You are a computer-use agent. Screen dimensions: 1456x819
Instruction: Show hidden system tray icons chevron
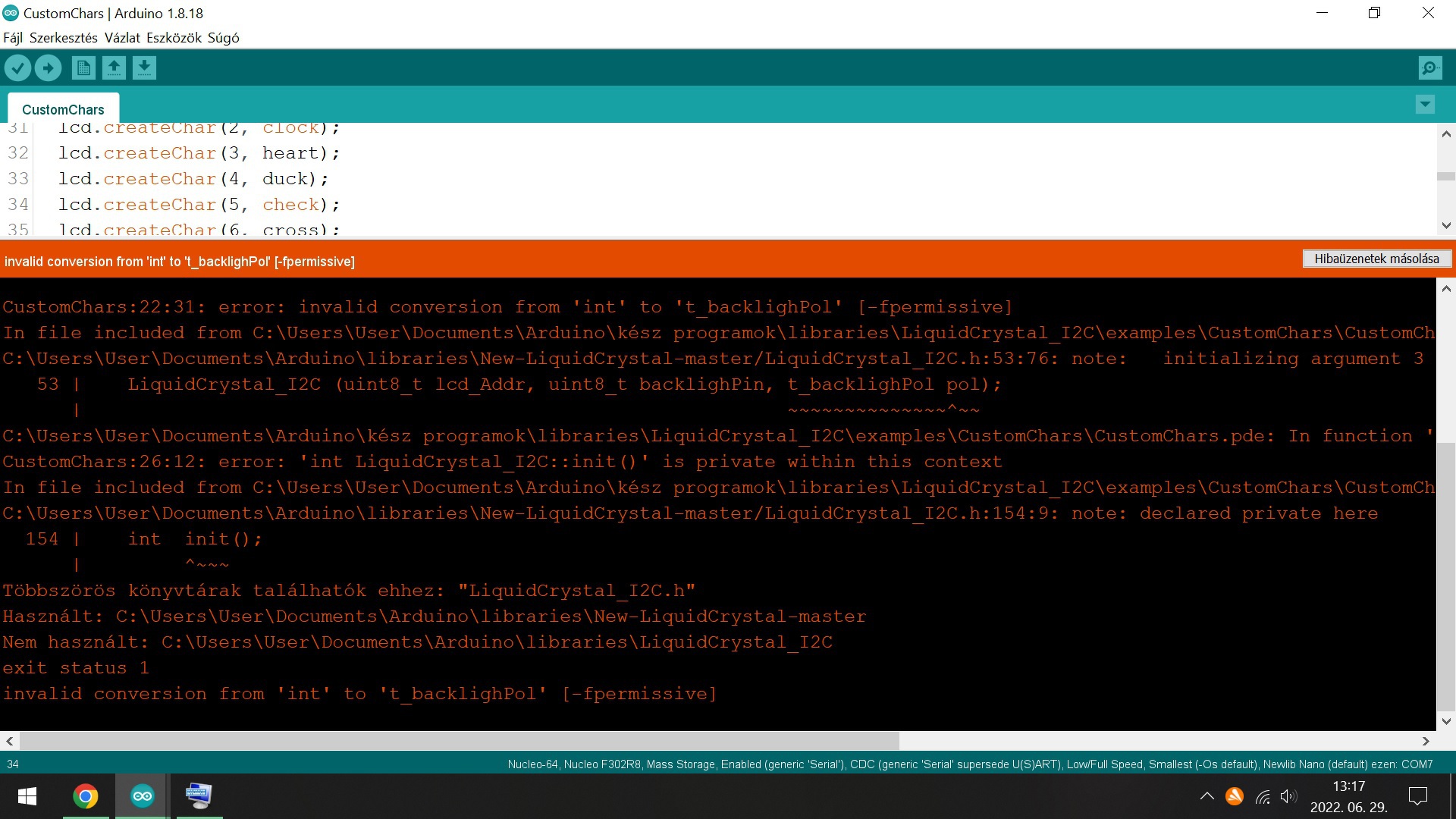1207,796
